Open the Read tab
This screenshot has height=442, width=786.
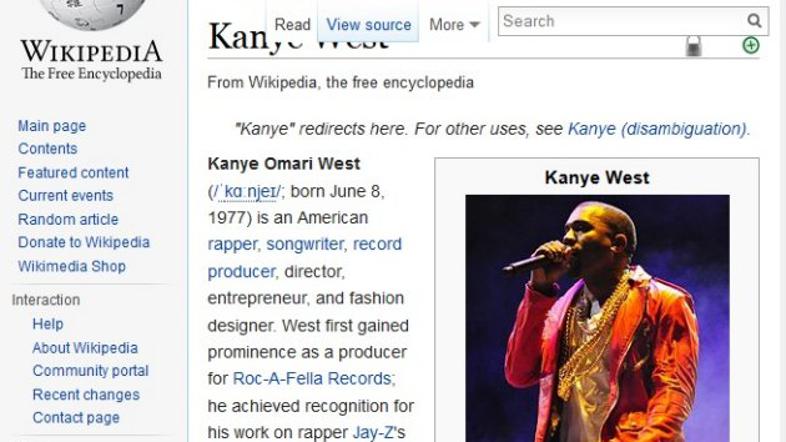click(x=293, y=25)
